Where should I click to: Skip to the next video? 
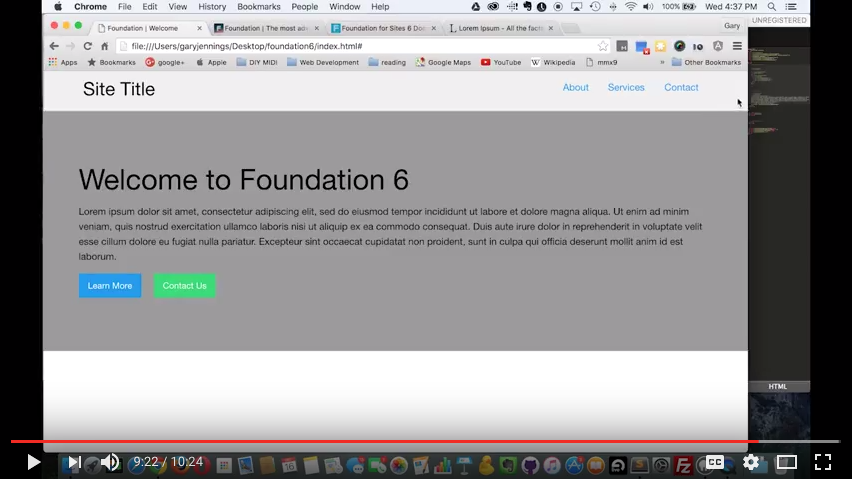click(74, 462)
